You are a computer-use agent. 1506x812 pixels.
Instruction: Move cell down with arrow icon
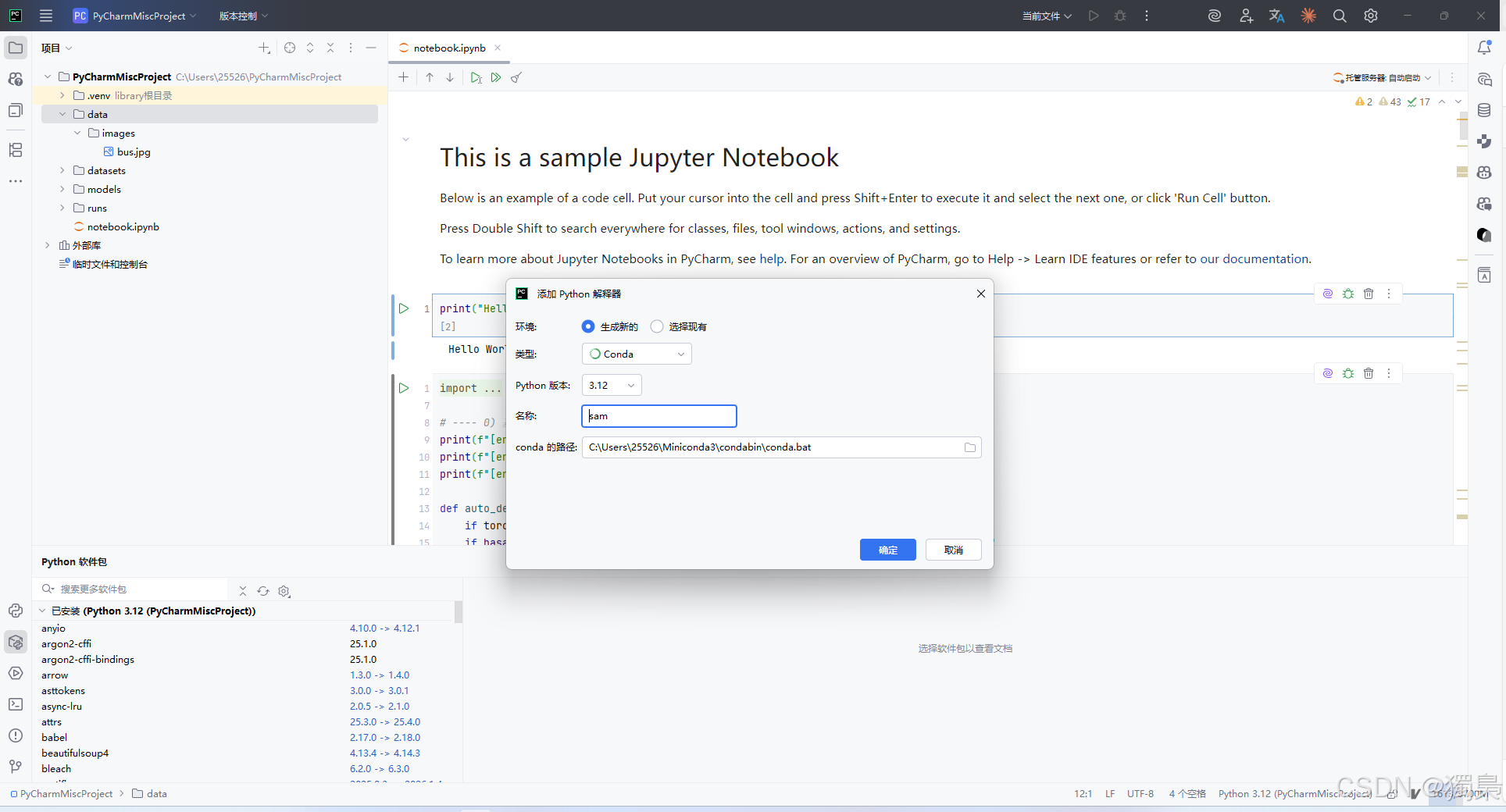pyautogui.click(x=450, y=77)
